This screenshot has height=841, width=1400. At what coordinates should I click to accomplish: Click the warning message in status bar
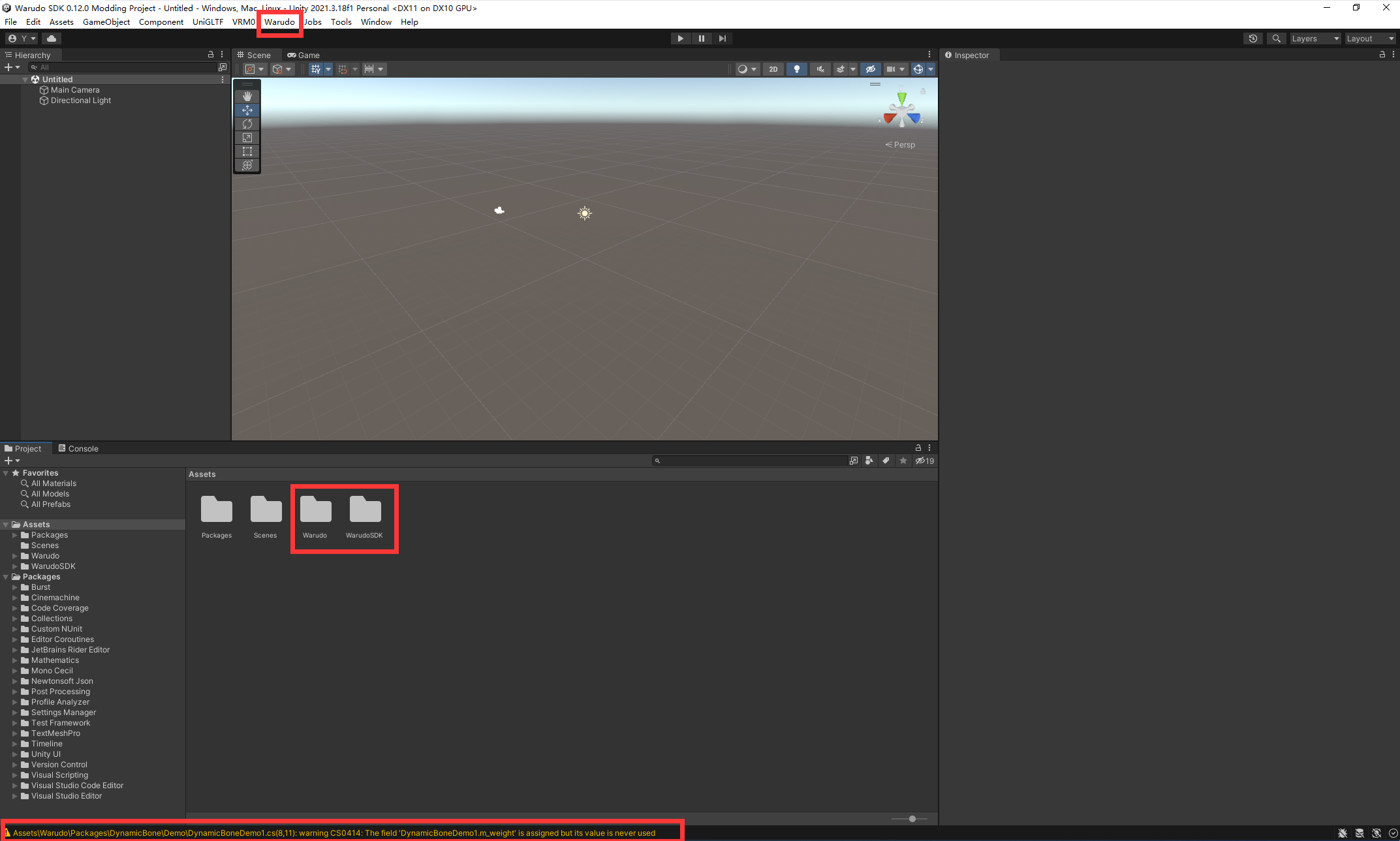(x=330, y=833)
